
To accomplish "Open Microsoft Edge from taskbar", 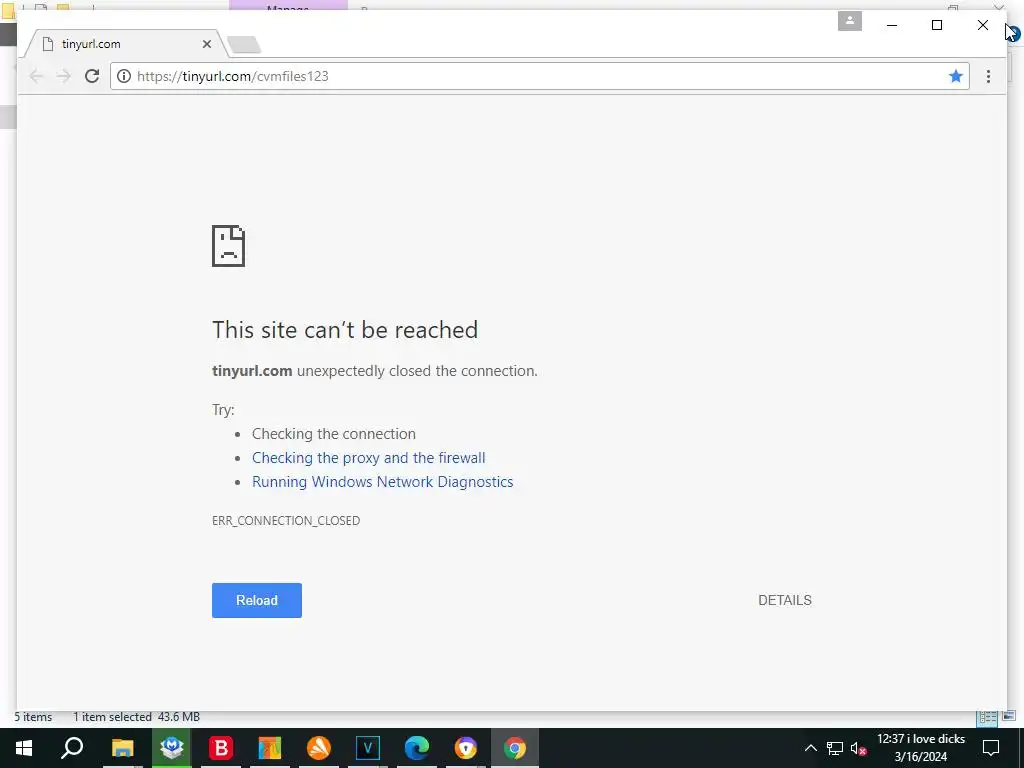I will tap(417, 748).
